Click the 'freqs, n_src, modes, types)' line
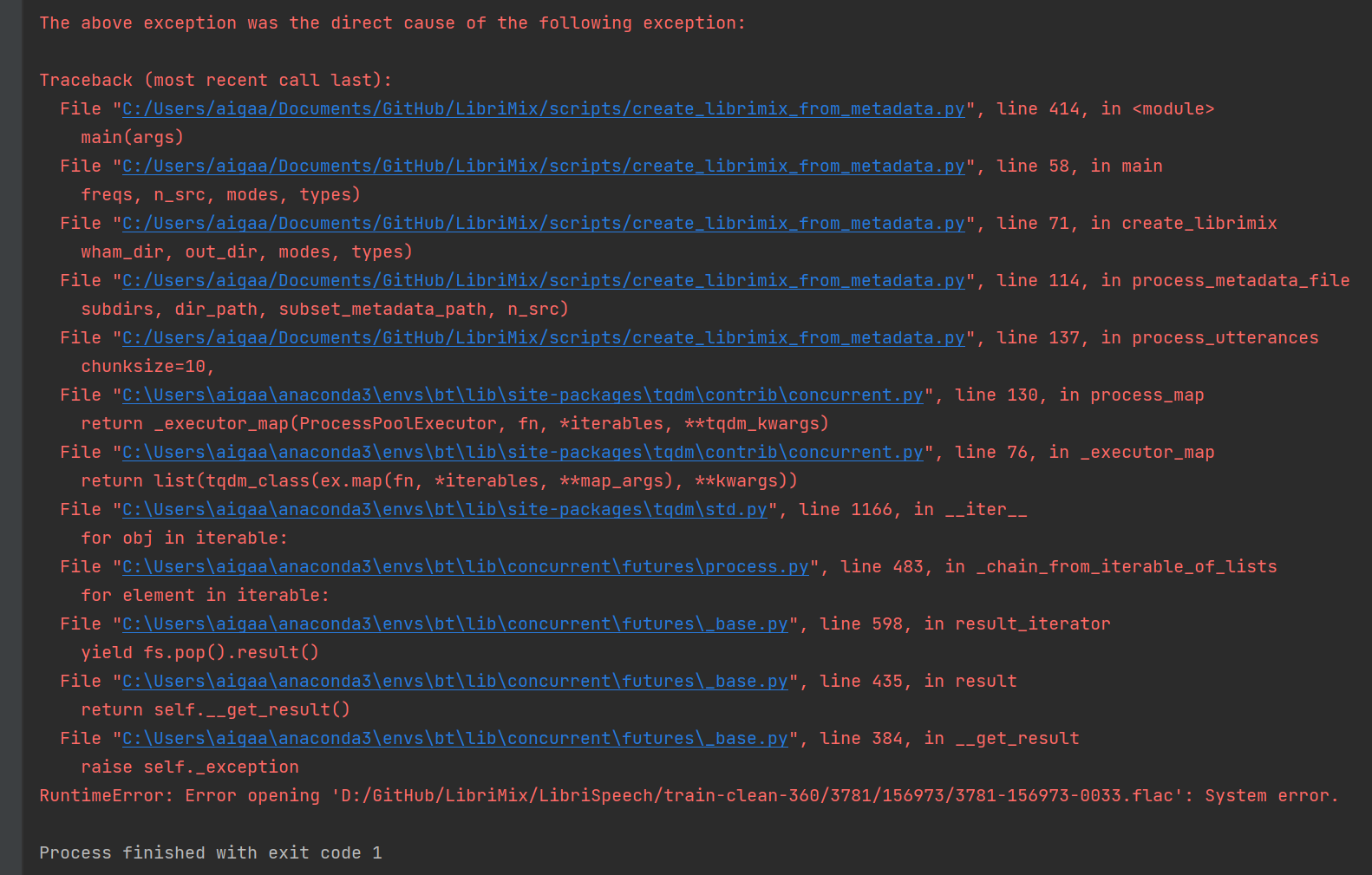The width and height of the screenshot is (1372, 875). (221, 194)
